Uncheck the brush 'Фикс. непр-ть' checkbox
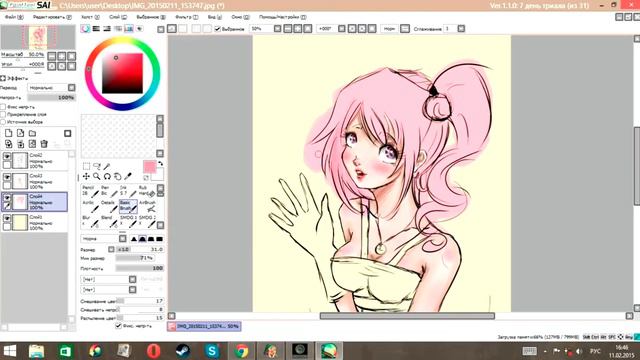This screenshot has width=640, height=360. coord(118,326)
